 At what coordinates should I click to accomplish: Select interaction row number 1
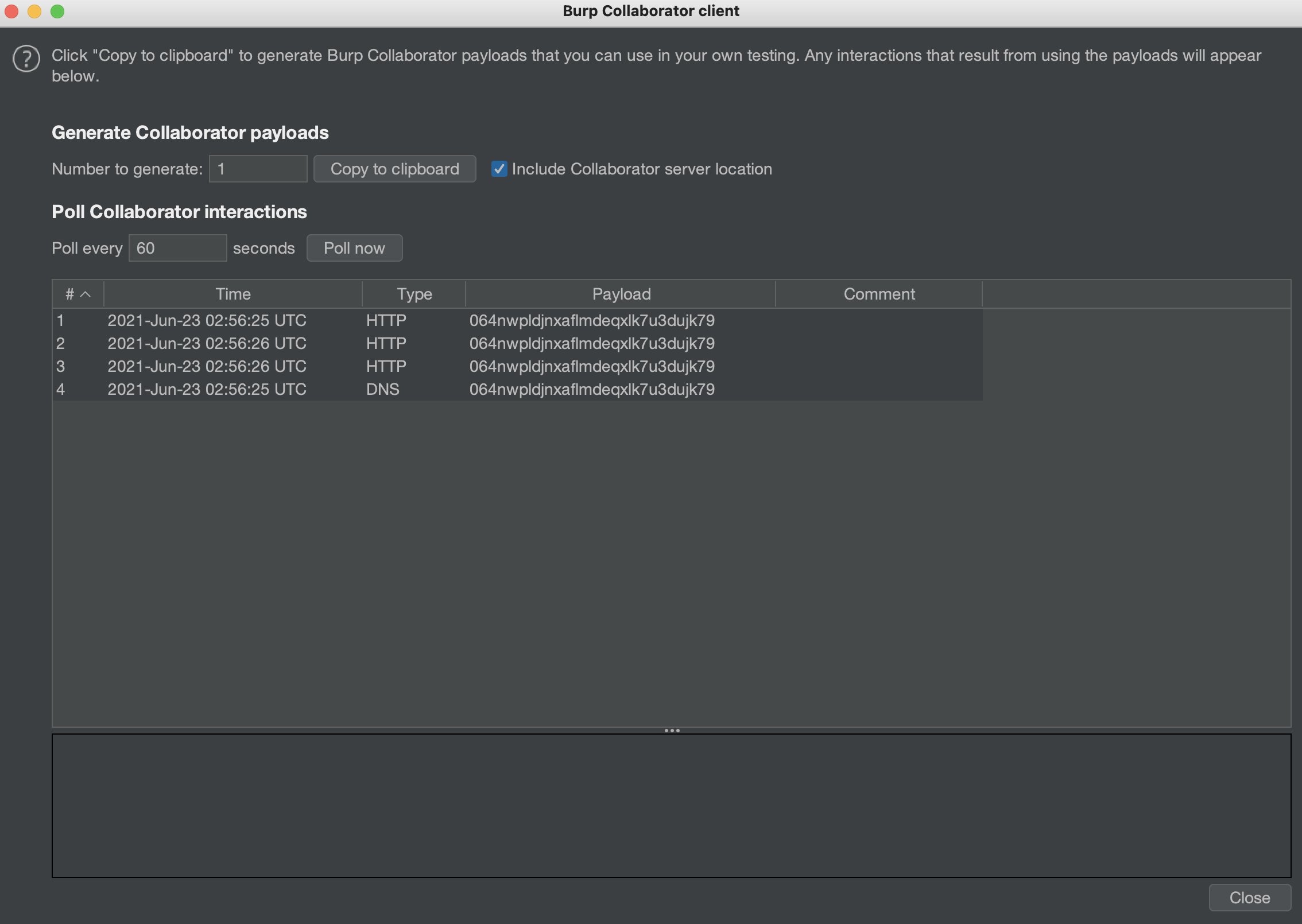pyautogui.click(x=517, y=320)
